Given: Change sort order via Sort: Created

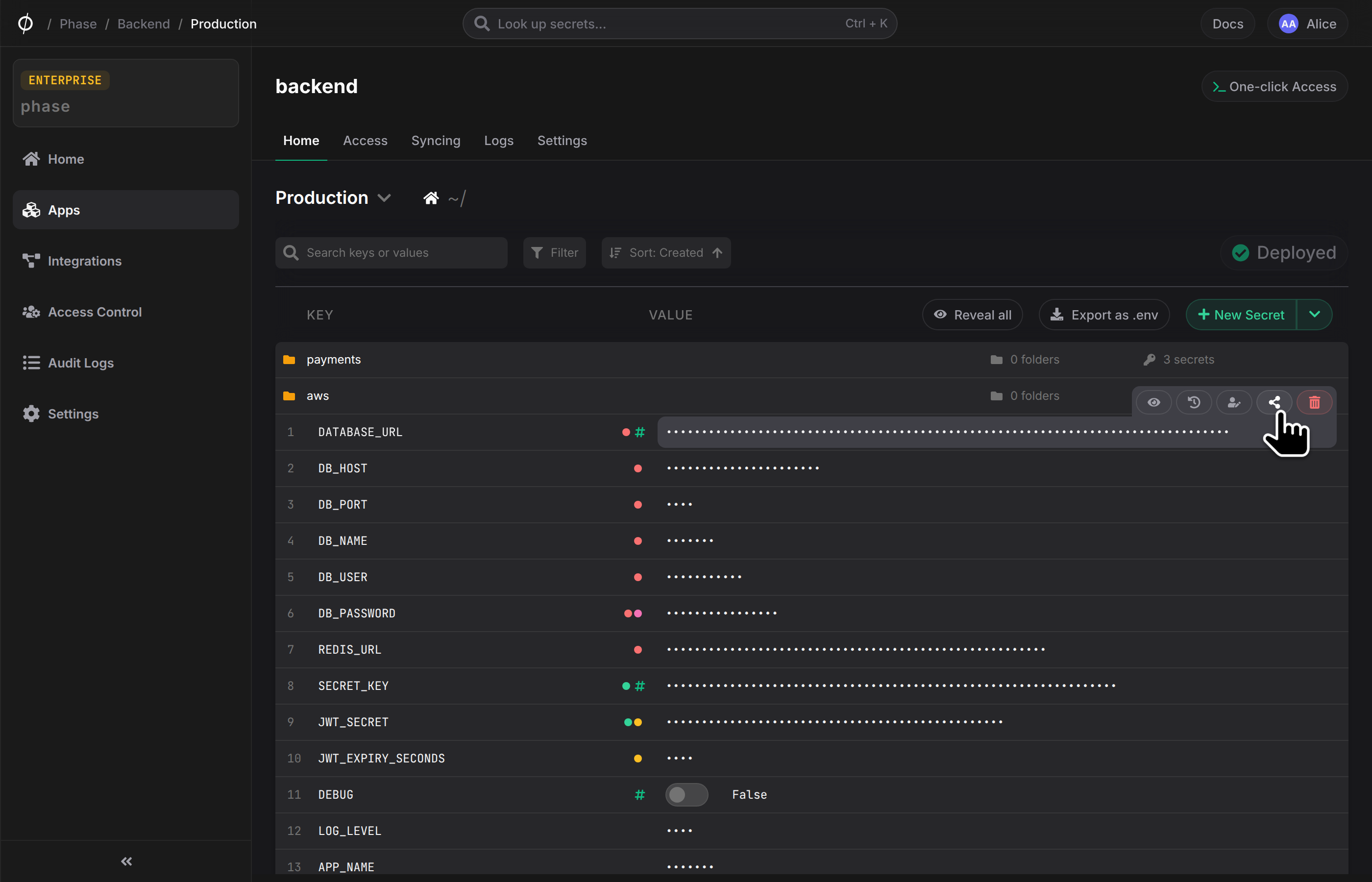Looking at the screenshot, I should (666, 252).
